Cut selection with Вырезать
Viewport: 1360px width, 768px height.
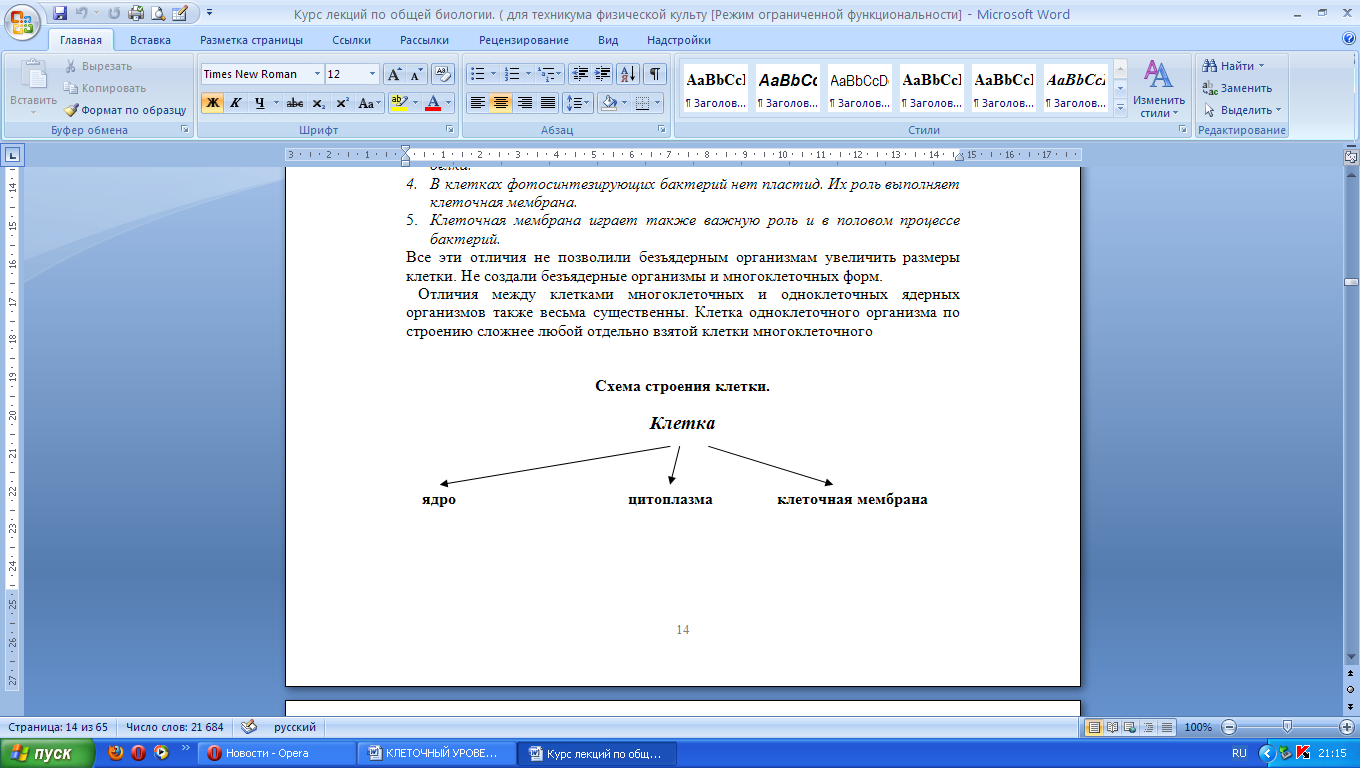pos(98,66)
